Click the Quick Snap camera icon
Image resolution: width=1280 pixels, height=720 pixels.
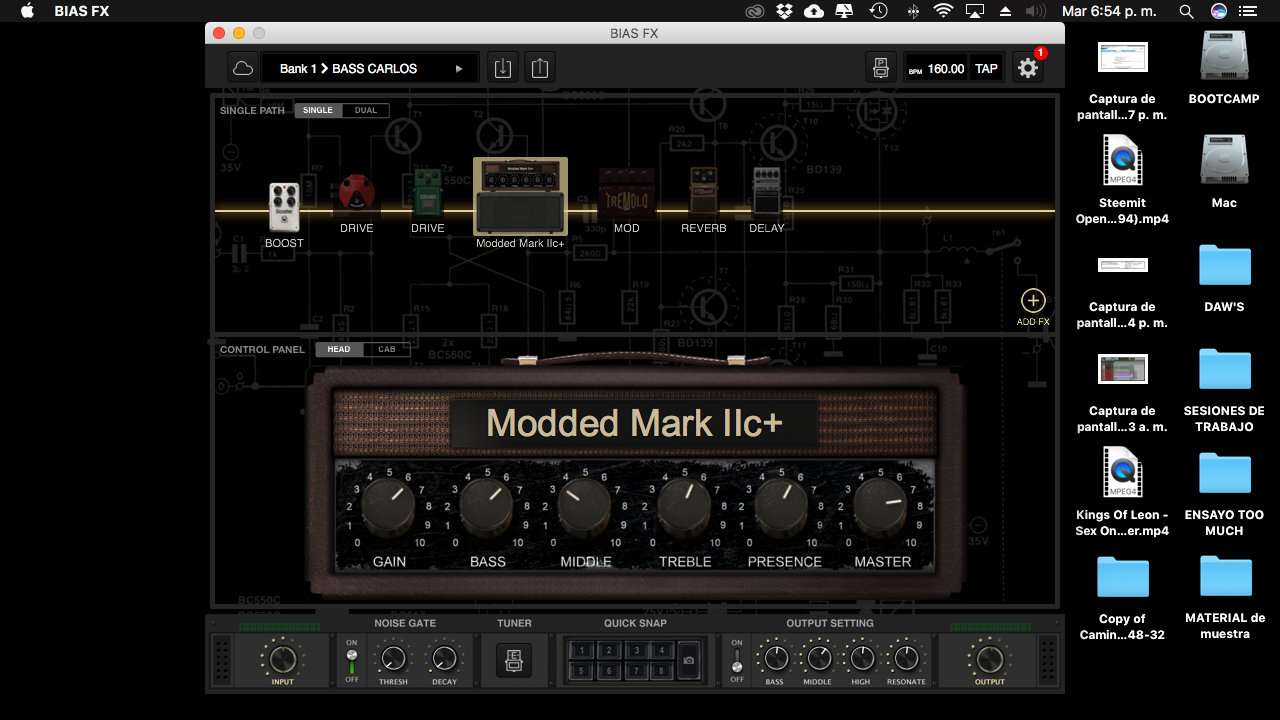pyautogui.click(x=688, y=661)
